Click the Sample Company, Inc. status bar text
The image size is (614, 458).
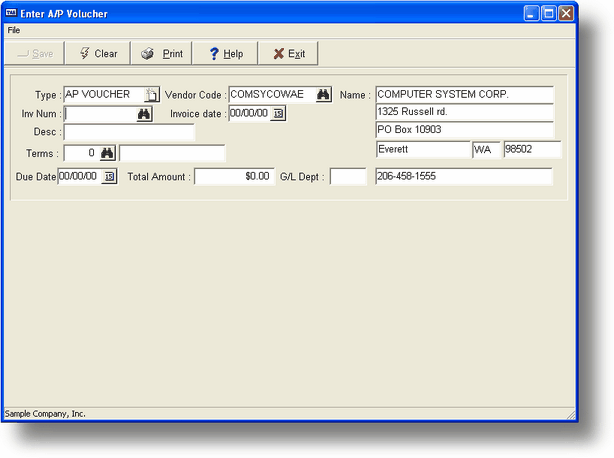click(45, 414)
